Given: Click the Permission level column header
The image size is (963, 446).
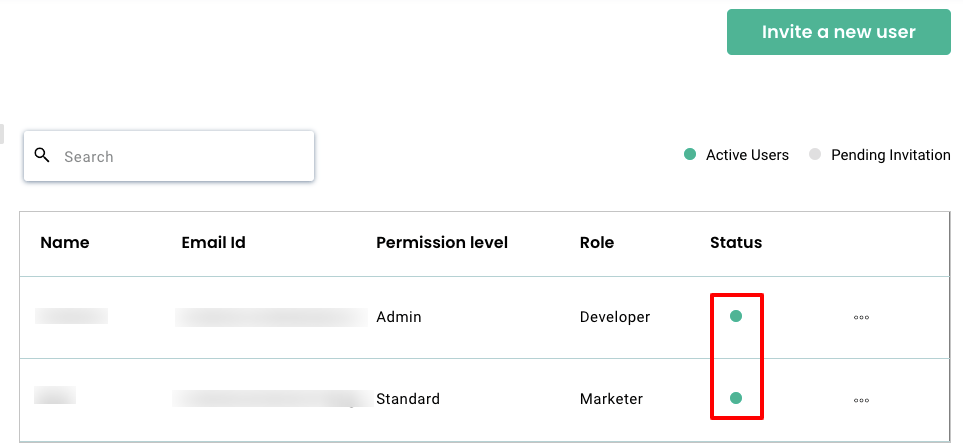Looking at the screenshot, I should [x=442, y=243].
